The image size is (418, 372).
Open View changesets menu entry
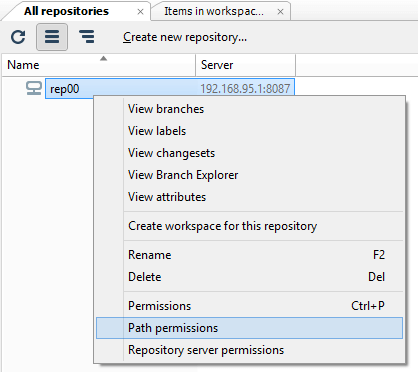pos(249,153)
